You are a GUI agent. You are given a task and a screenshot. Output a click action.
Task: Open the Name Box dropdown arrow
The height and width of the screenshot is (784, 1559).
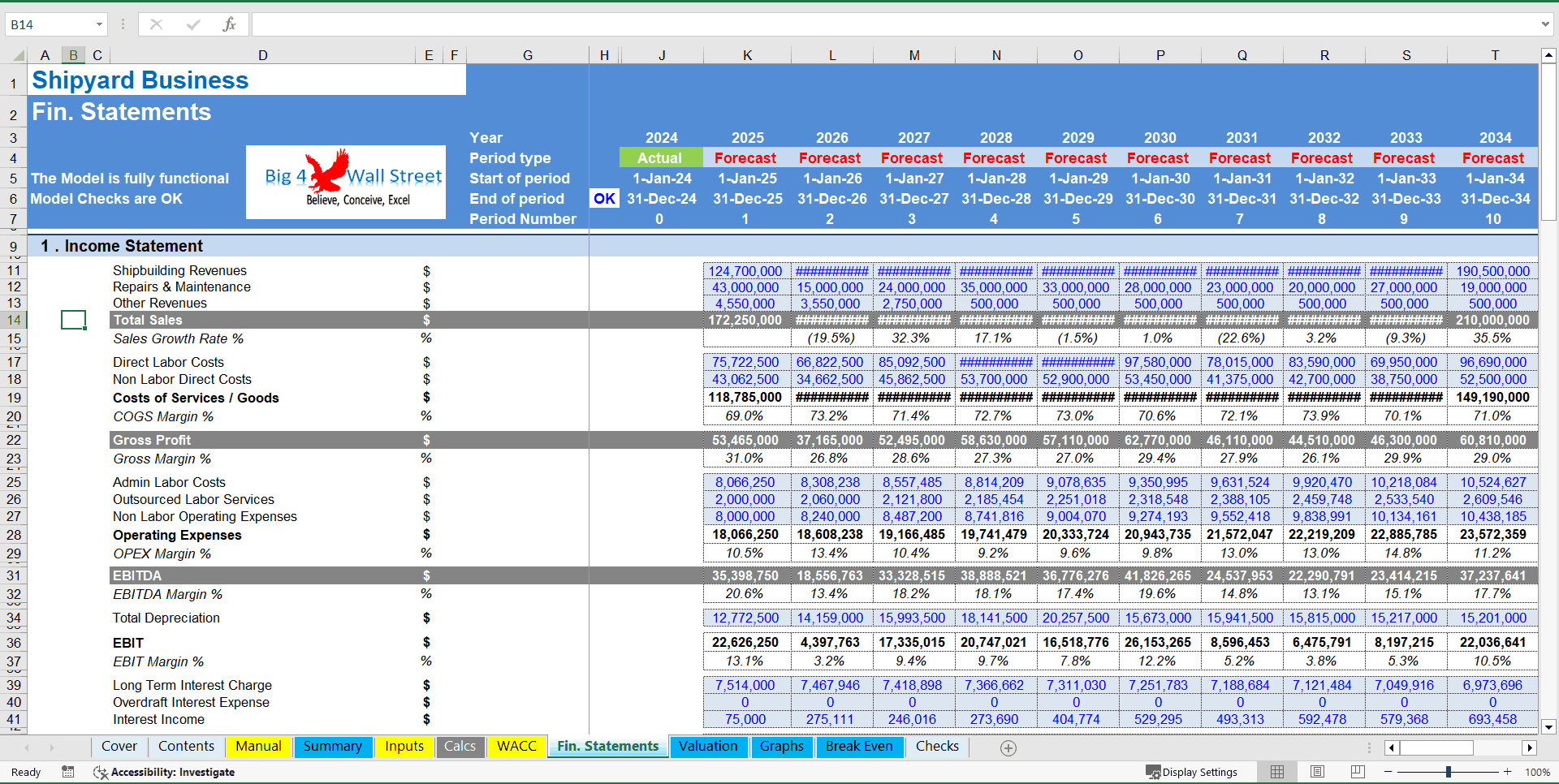point(99,24)
